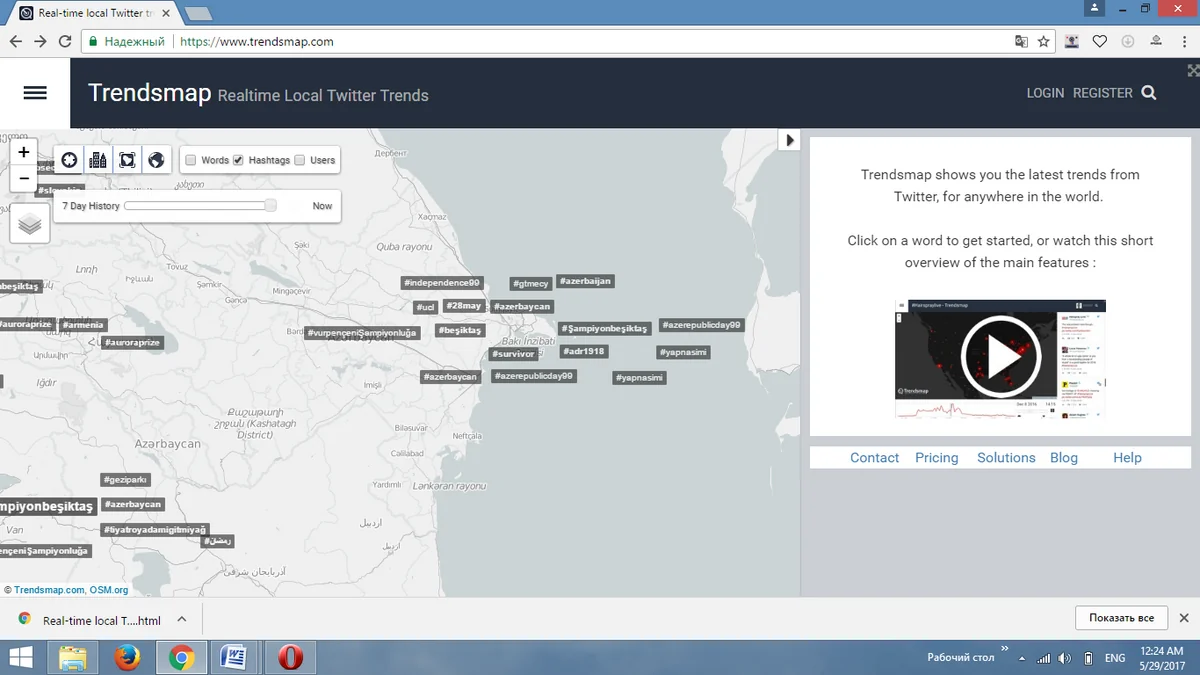1200x675 pixels.
Task: Open the Help link
Action: coord(1127,458)
